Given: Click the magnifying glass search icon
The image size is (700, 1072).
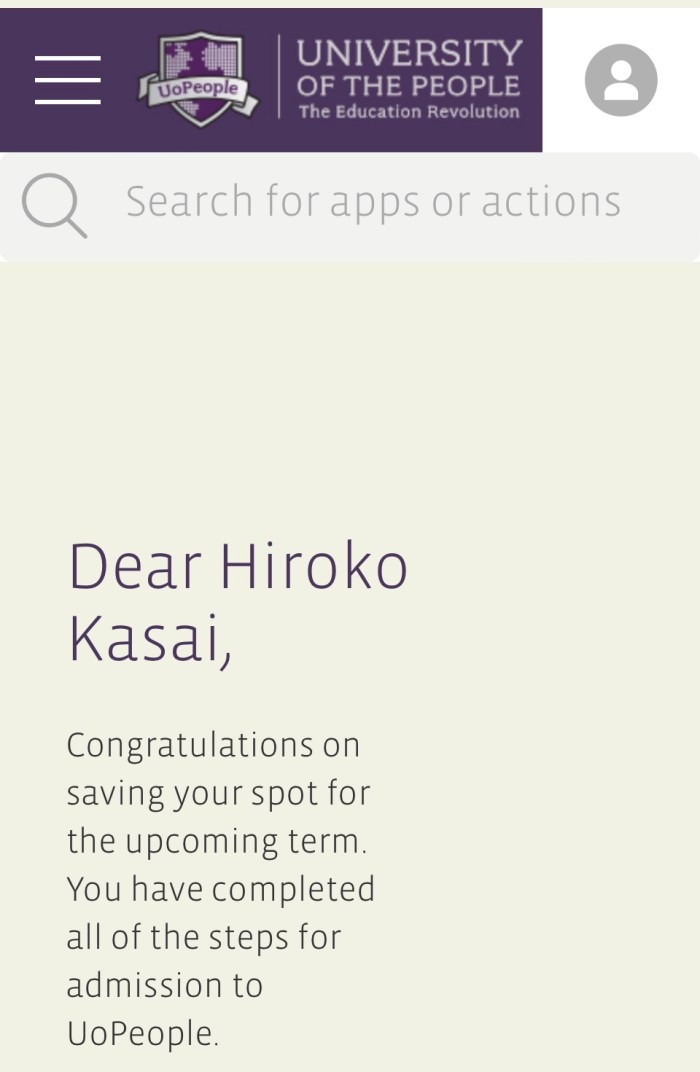Looking at the screenshot, I should [x=53, y=203].
